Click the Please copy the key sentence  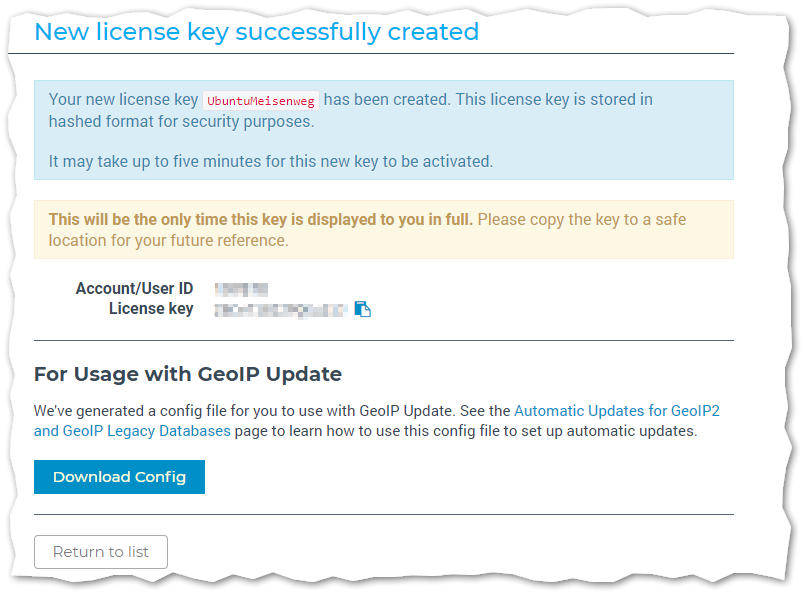(581, 219)
